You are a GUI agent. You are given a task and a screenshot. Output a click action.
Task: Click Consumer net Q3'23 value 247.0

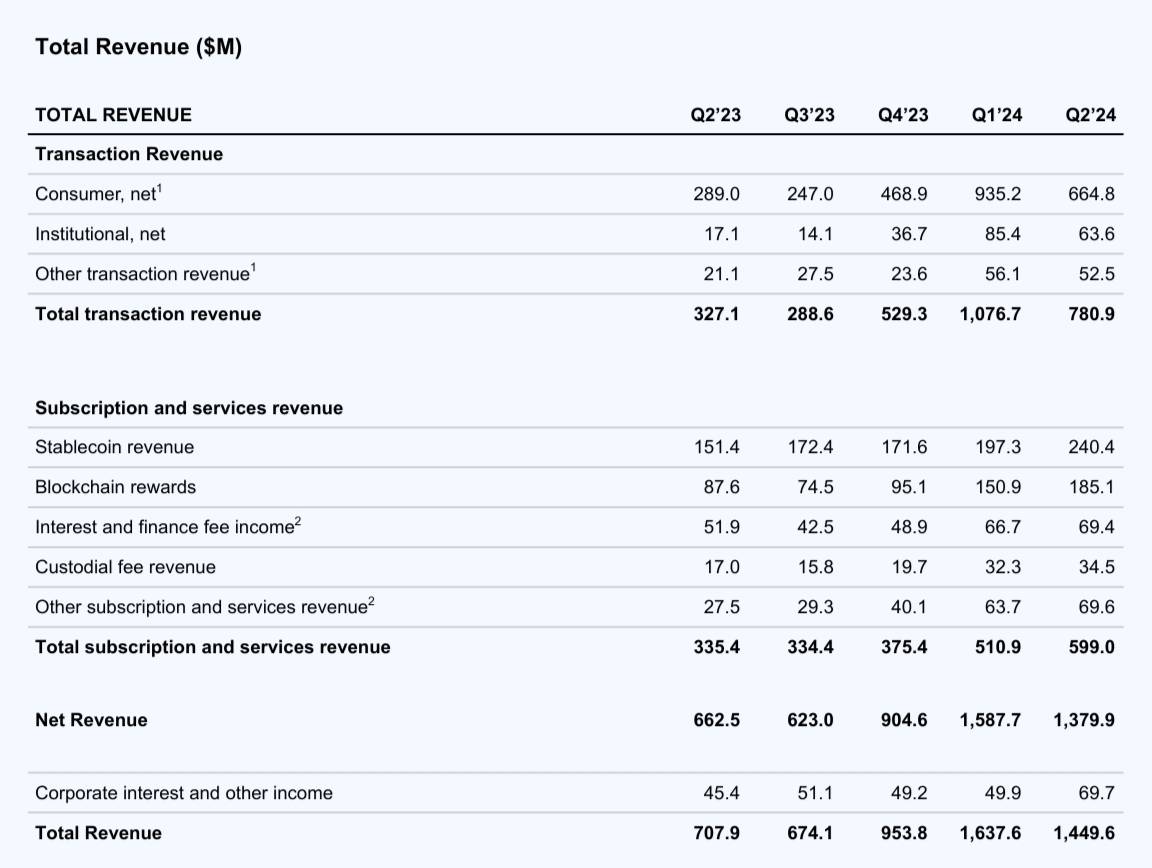click(x=810, y=194)
